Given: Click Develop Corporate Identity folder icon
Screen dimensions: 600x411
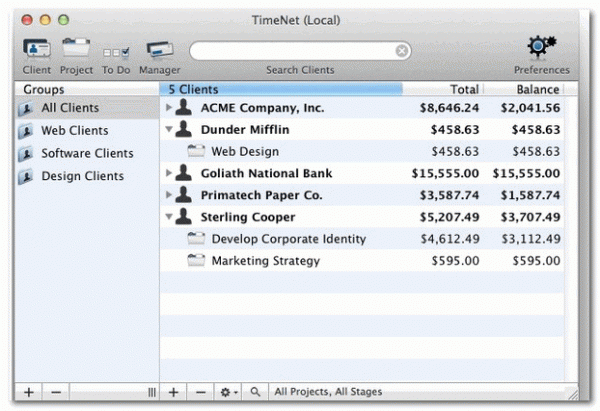Looking at the screenshot, I should [x=196, y=238].
